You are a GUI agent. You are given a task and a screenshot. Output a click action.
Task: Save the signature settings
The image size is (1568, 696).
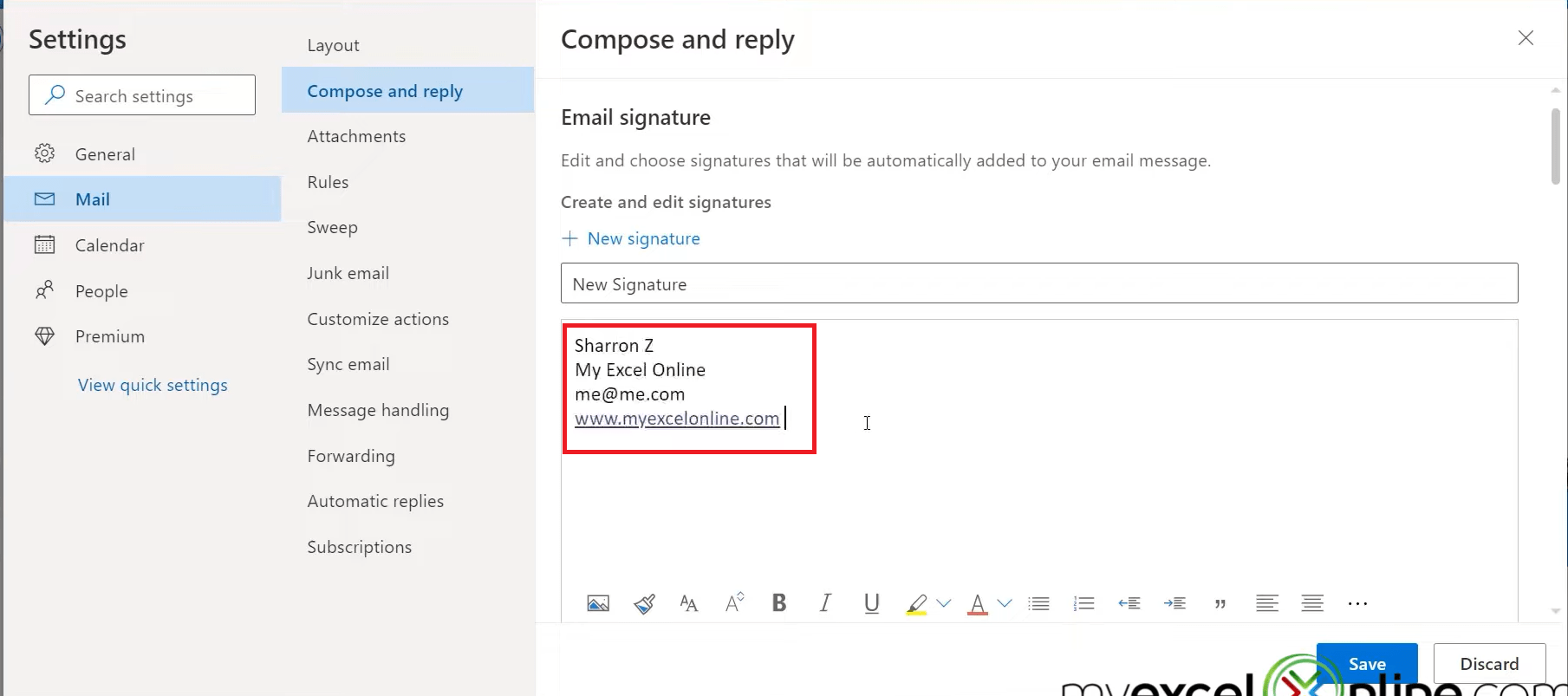(1367, 664)
